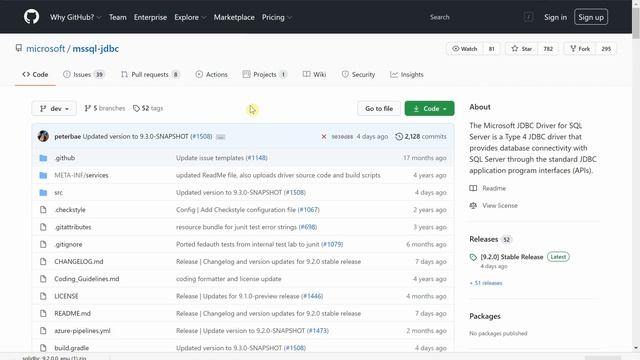This screenshot has width=640, height=360.
Task: Open pull request #1508 in commit header
Action: (x=201, y=136)
